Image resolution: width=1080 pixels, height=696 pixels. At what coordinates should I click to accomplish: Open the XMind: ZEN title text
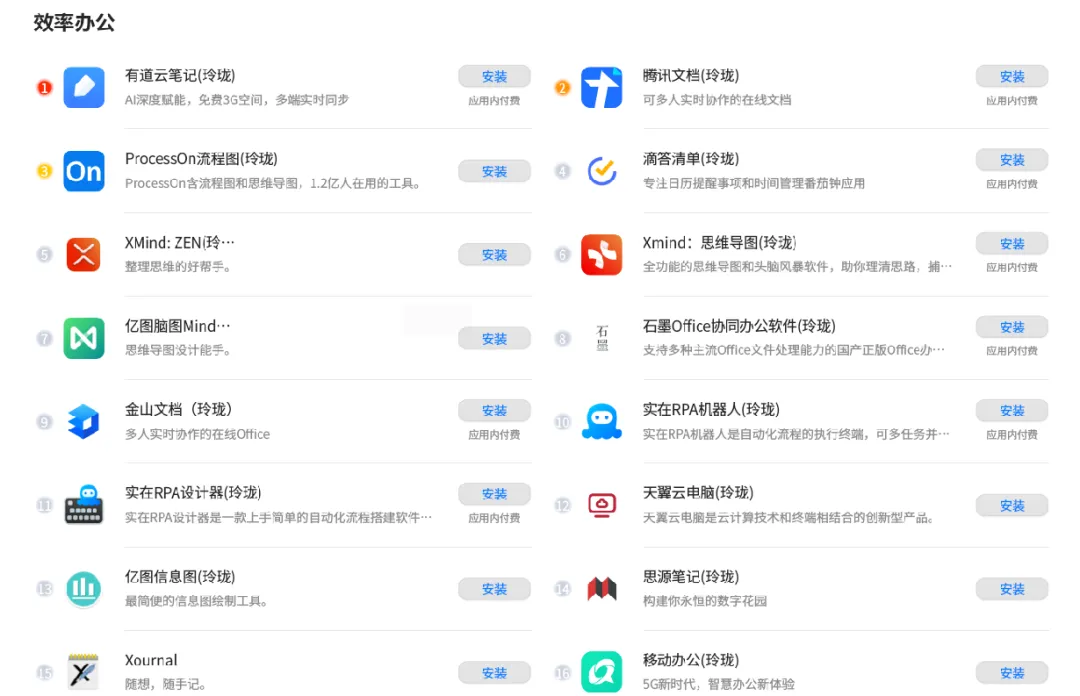click(x=180, y=243)
